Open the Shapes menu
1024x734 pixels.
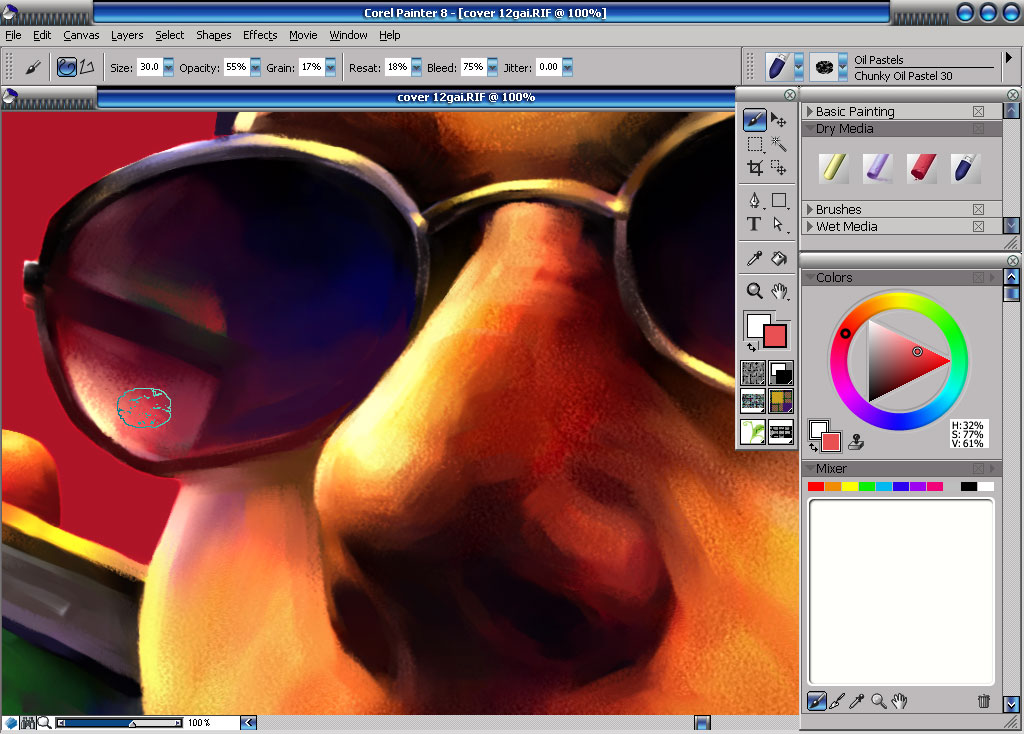(x=214, y=35)
